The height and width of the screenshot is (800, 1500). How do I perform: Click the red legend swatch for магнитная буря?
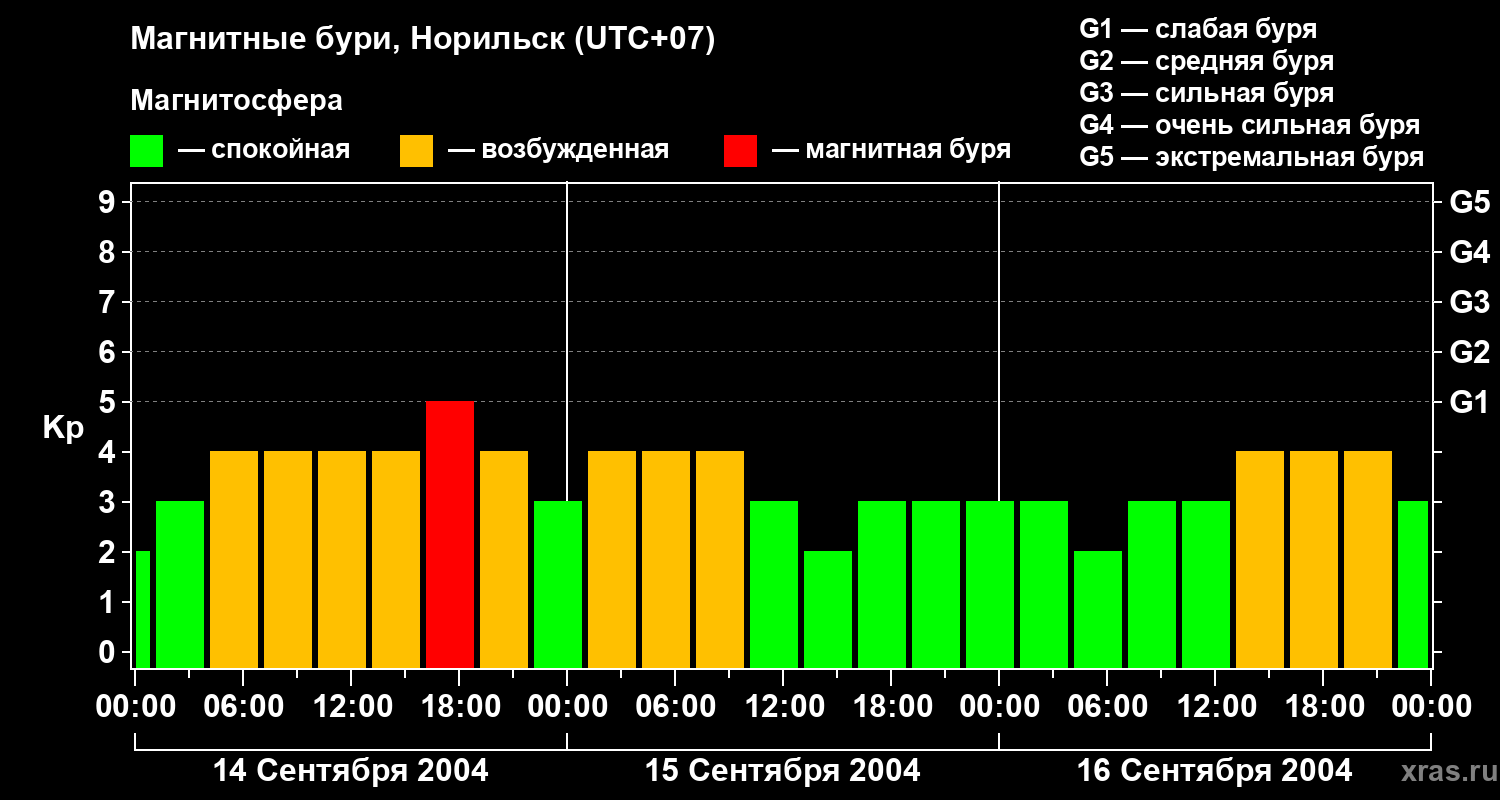[x=740, y=151]
